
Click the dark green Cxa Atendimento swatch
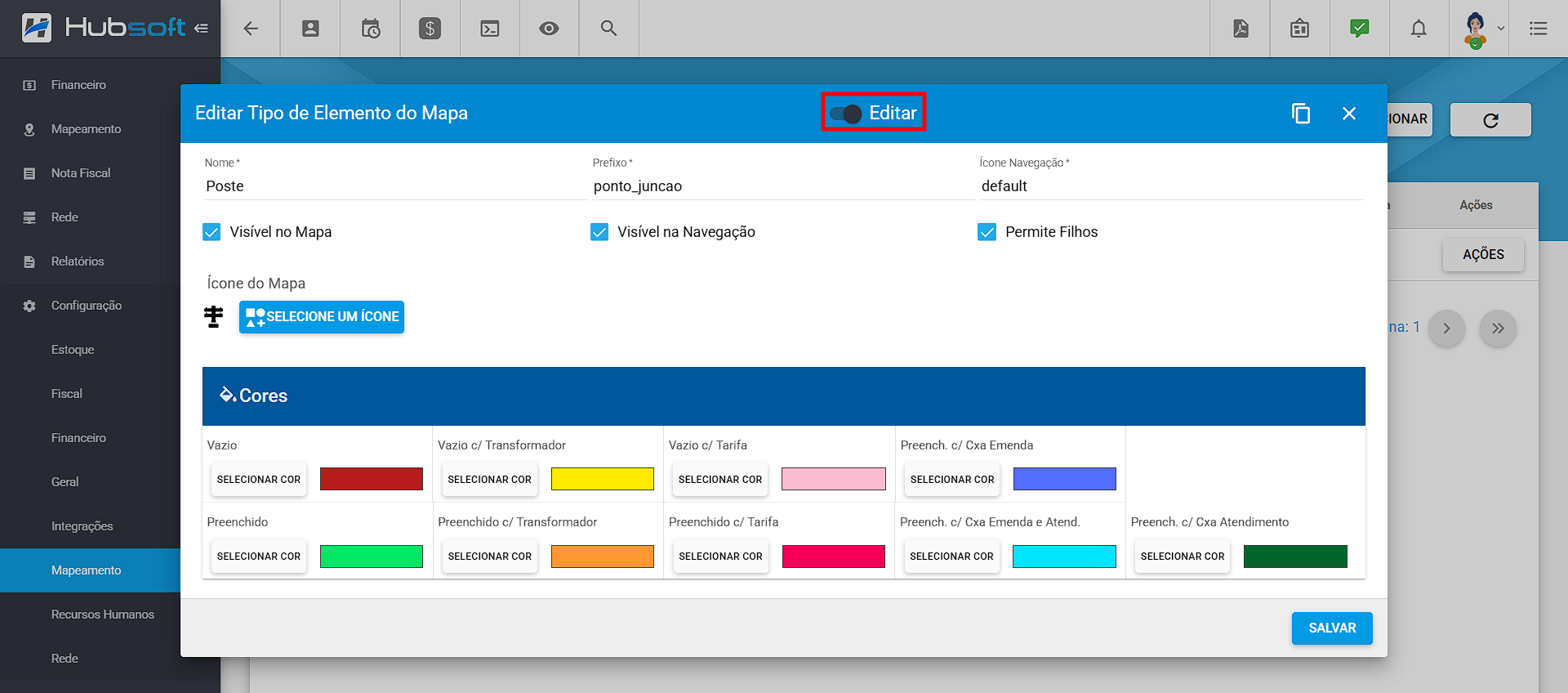[1295, 557]
